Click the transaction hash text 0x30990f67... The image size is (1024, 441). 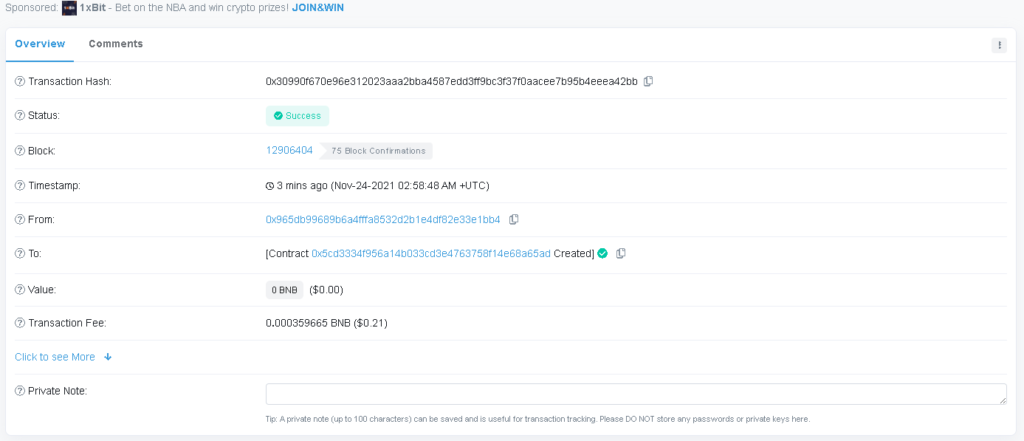click(451, 82)
